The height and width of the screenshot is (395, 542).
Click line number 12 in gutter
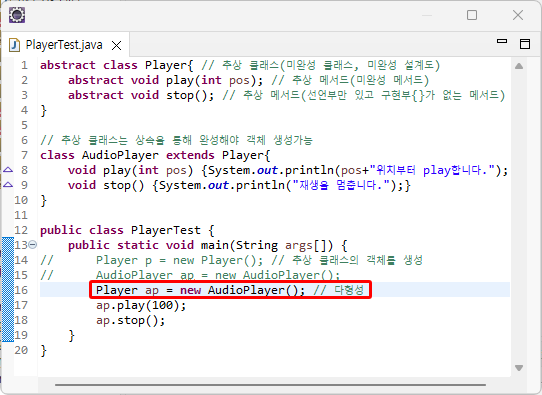pos(21,230)
